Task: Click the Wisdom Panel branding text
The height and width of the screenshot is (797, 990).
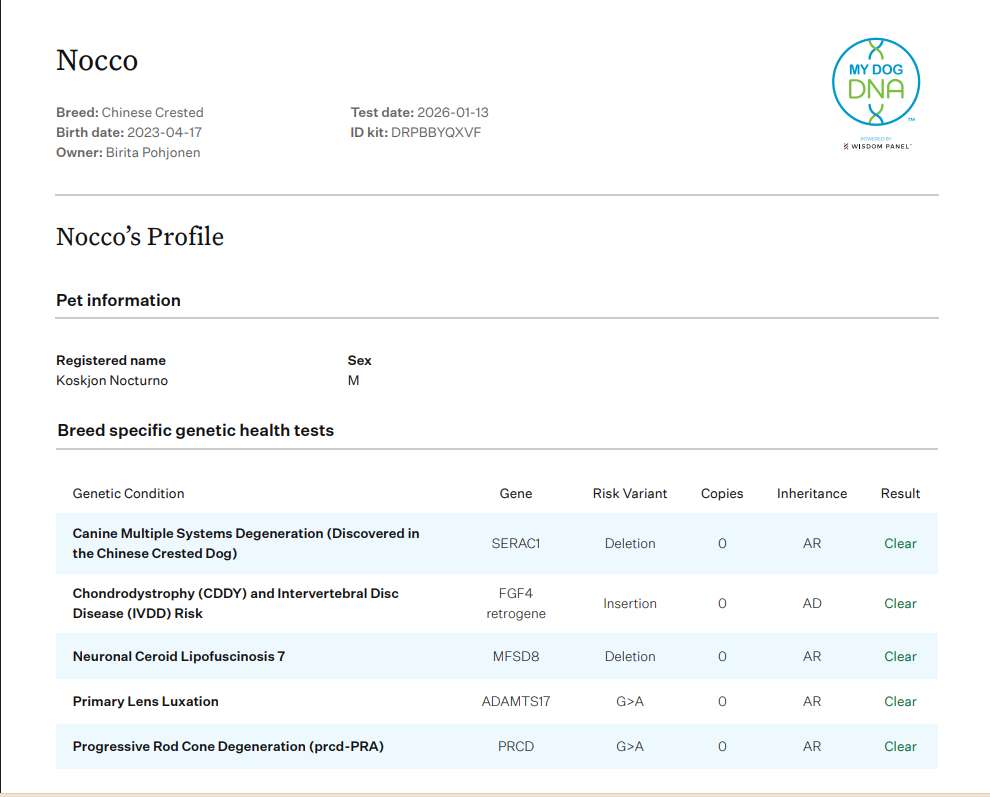Action: [x=877, y=146]
